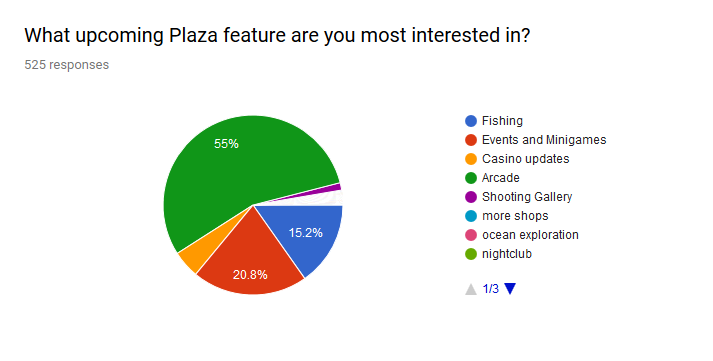Click the gray previous legend page arrow
Image resolution: width=713 pixels, height=361 pixels.
pyautogui.click(x=471, y=289)
